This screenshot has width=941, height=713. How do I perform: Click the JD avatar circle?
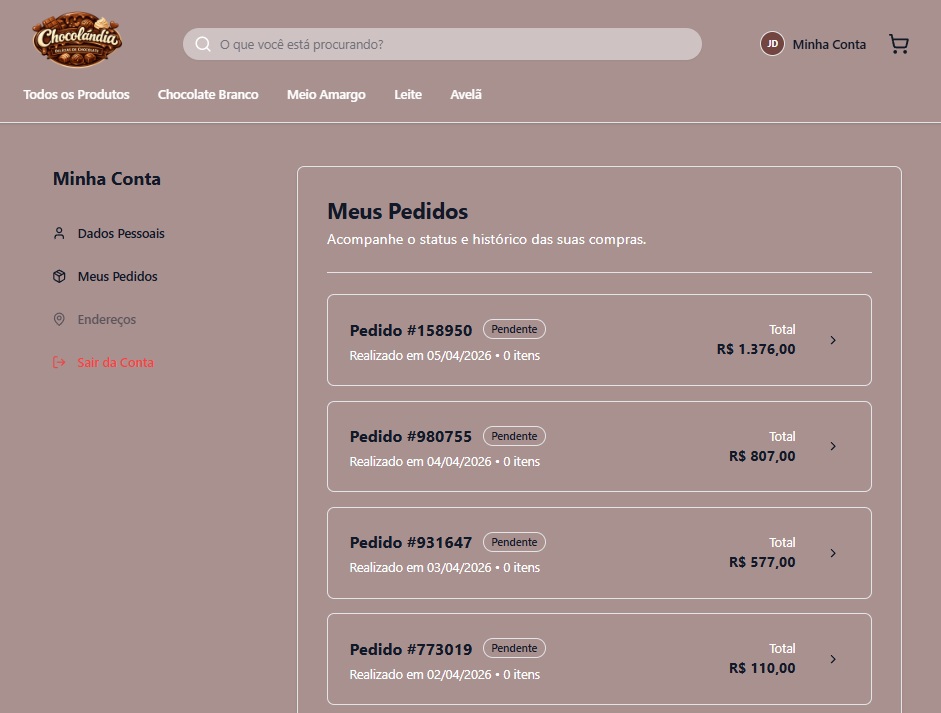(771, 43)
